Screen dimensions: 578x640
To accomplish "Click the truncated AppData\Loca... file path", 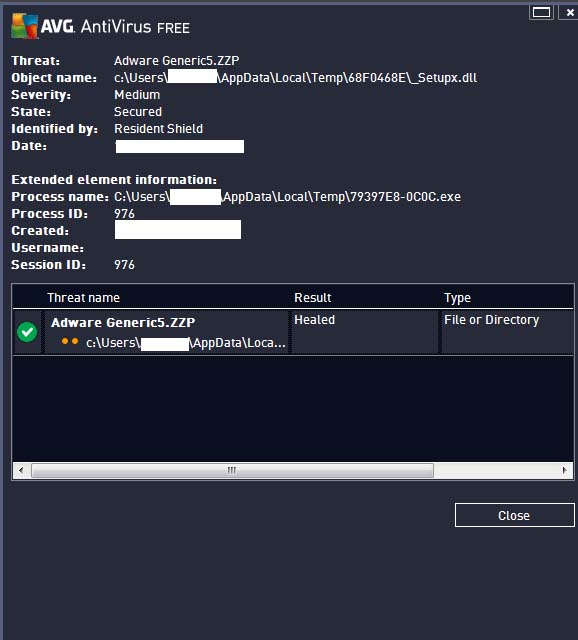I will tap(186, 343).
